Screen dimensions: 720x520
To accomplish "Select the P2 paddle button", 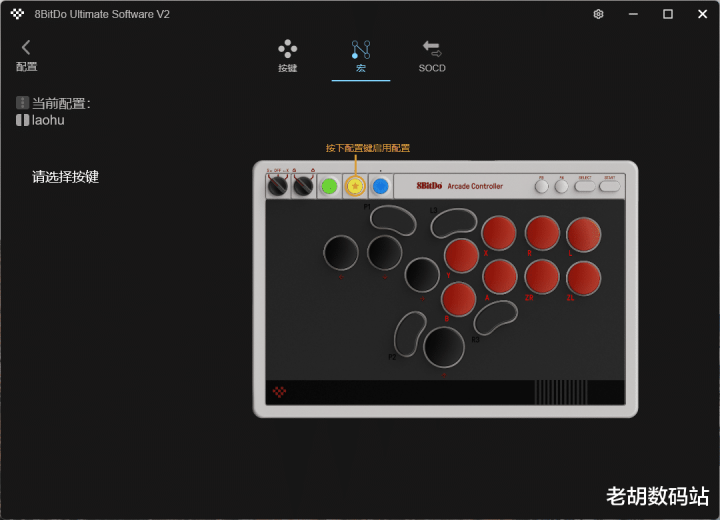I will [x=411, y=333].
